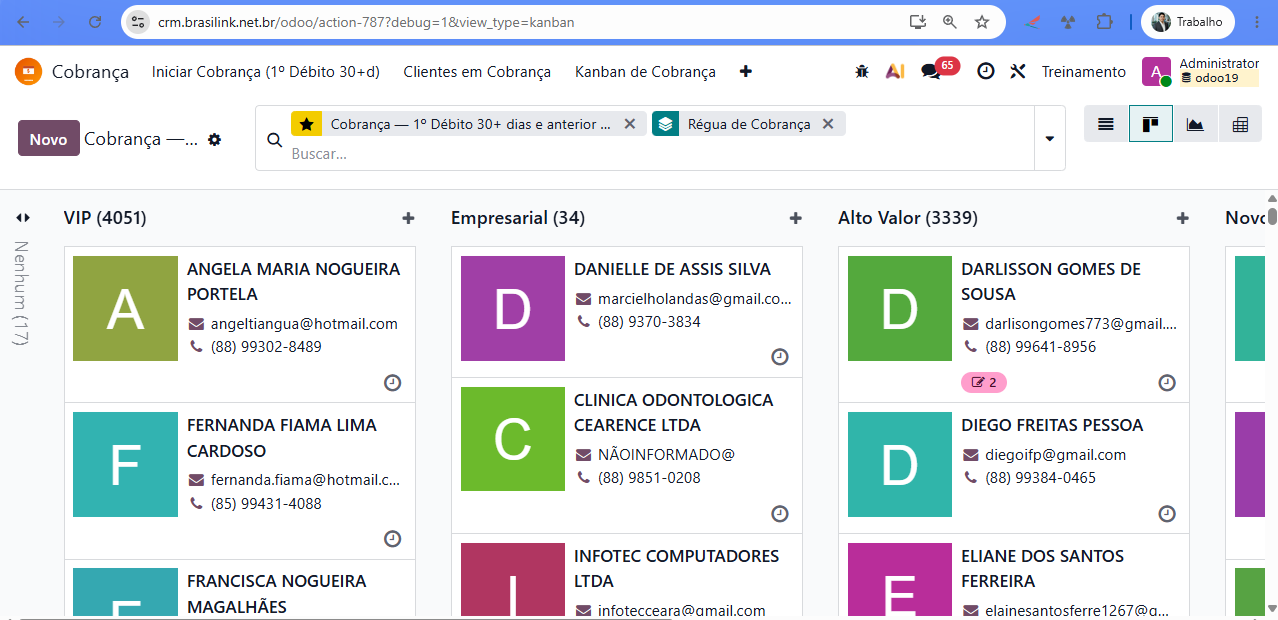Open the Administrator user menu

1201,71
